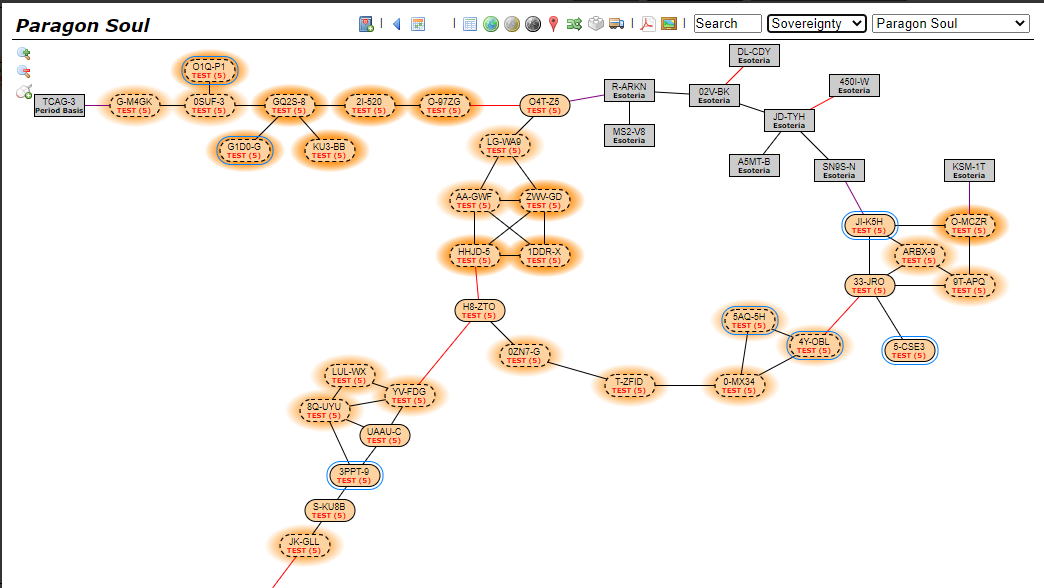Select the HHJD-5 system node
The height and width of the screenshot is (588, 1044).
tap(474, 255)
